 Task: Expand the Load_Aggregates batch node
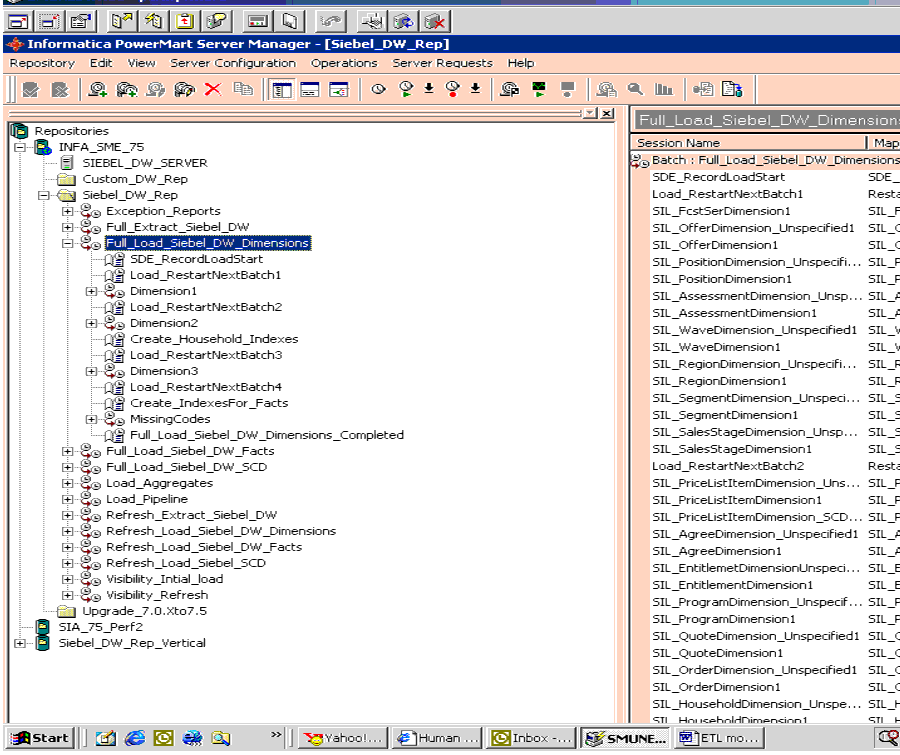[x=67, y=483]
